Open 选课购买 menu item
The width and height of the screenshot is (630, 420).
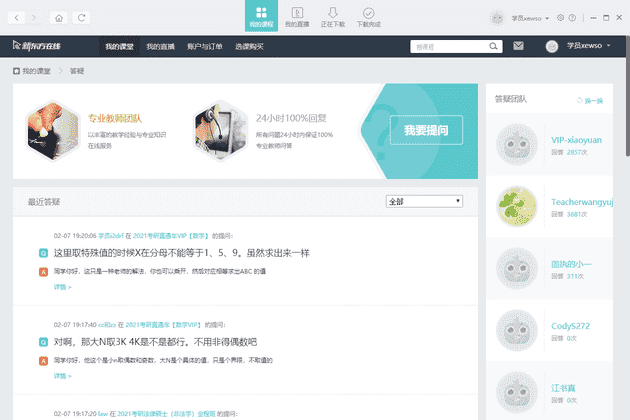coord(249,47)
